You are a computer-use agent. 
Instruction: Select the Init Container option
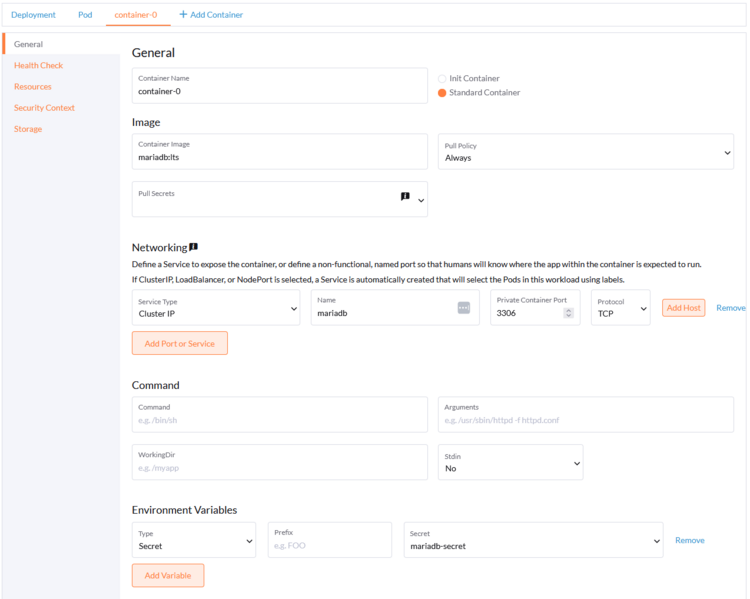pos(443,78)
